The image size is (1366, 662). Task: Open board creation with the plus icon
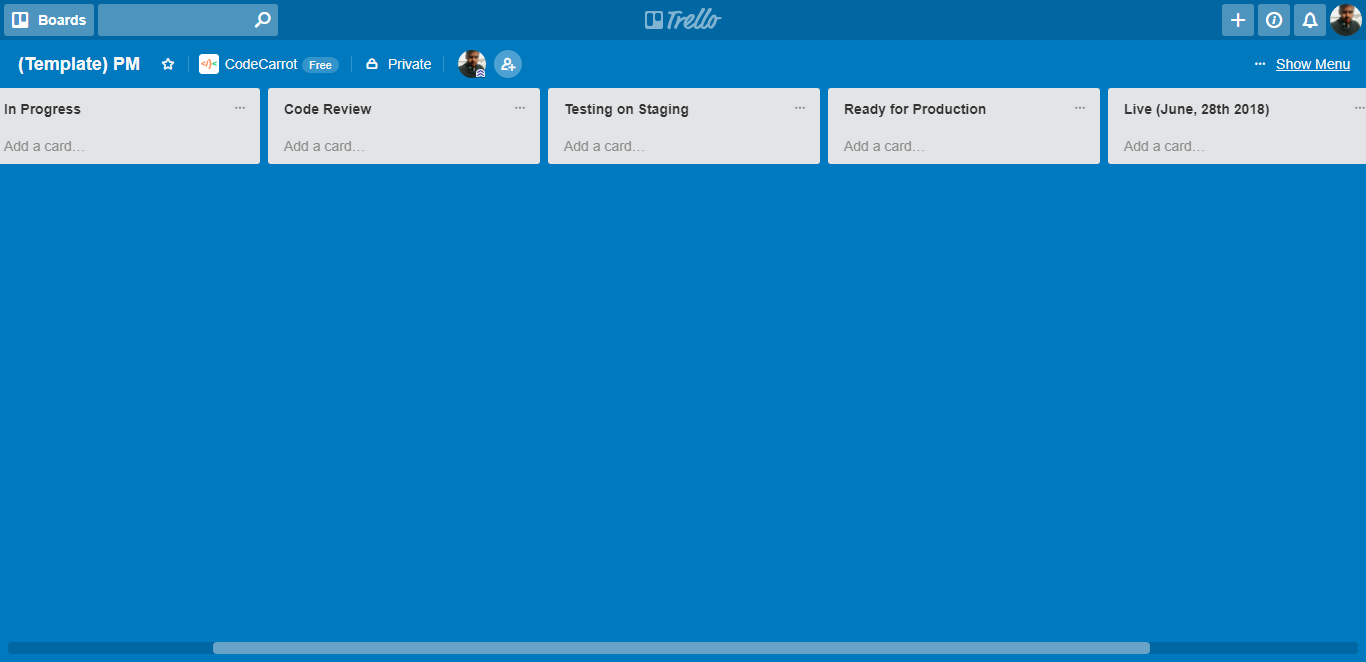1237,19
